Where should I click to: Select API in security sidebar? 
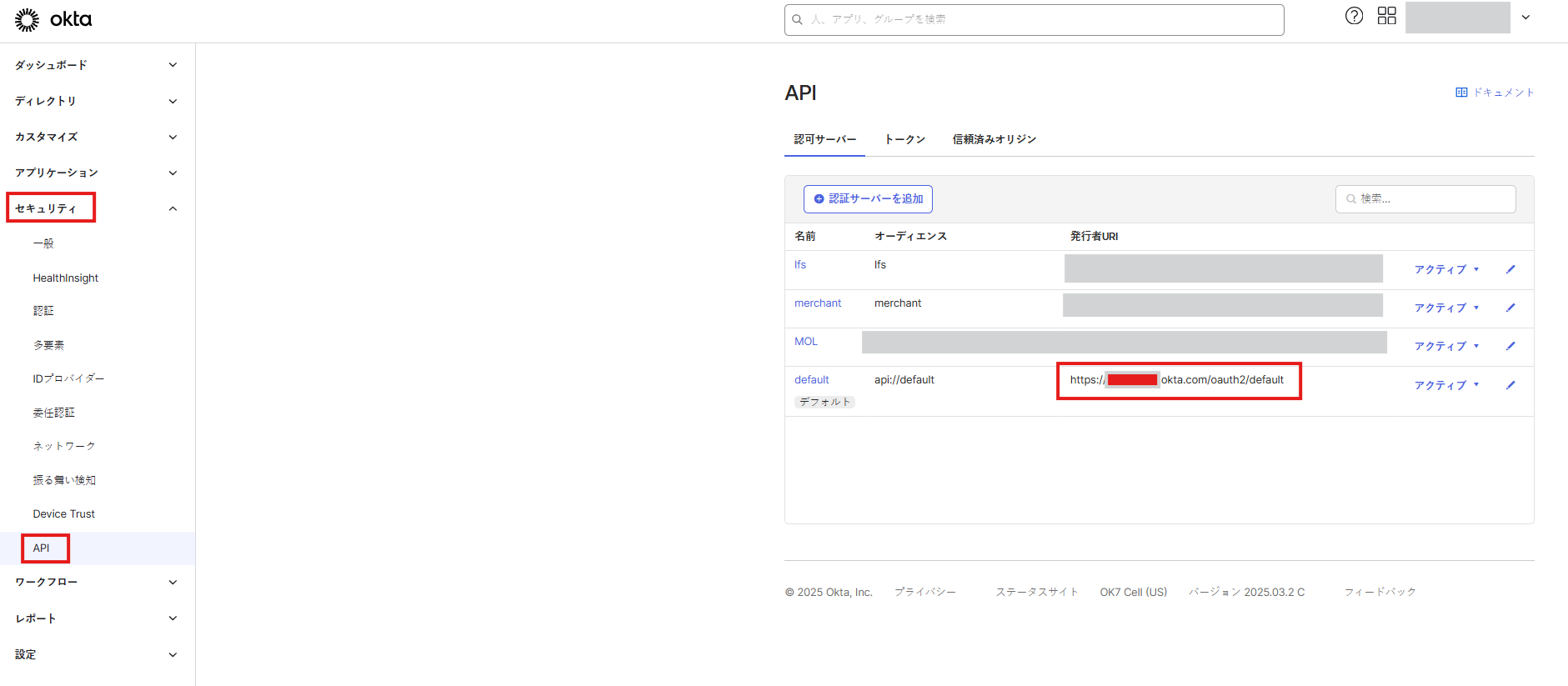coord(42,548)
